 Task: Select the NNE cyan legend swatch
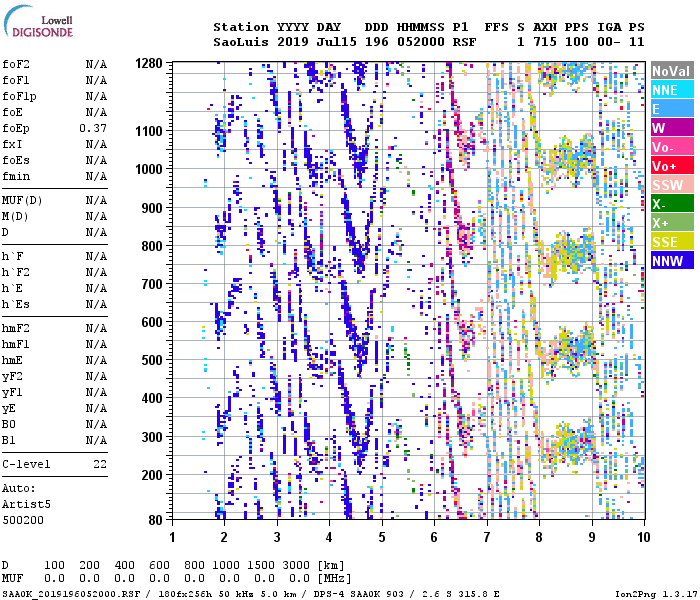pyautogui.click(x=672, y=90)
